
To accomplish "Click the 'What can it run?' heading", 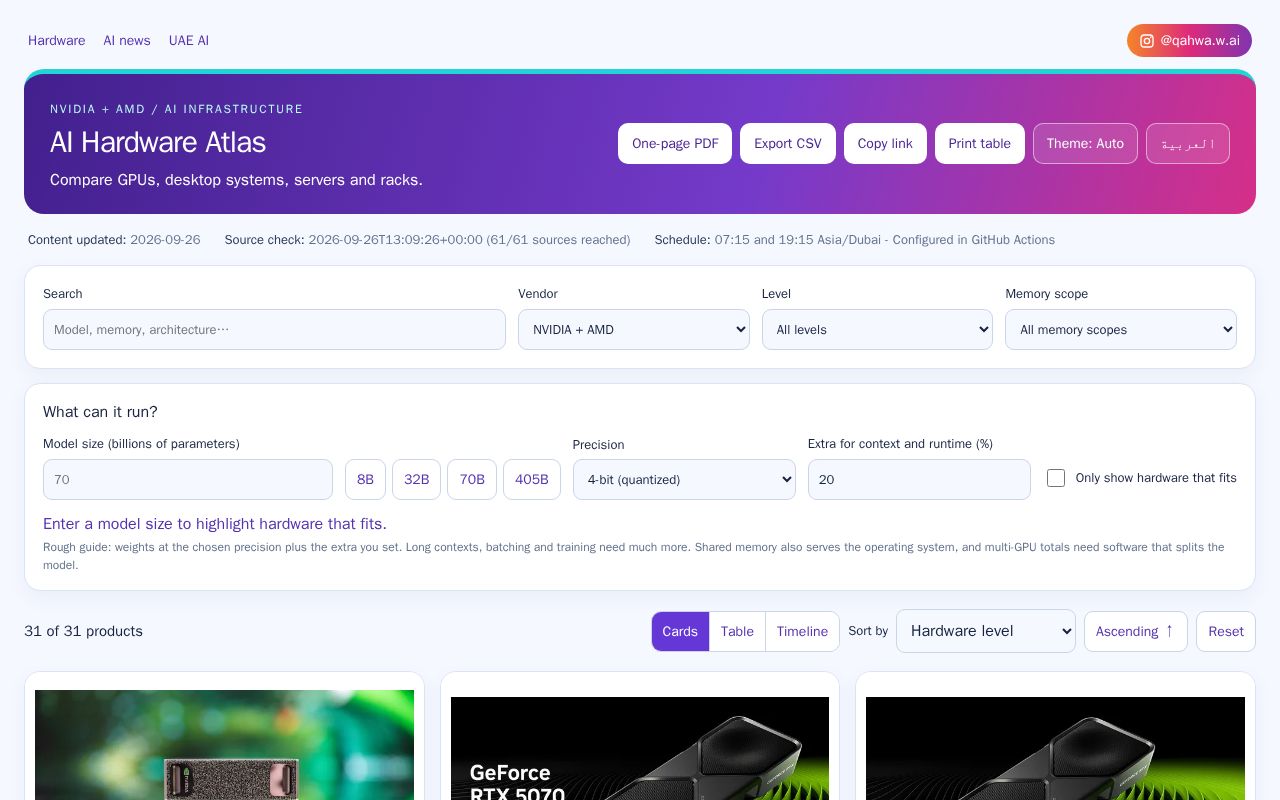I will click(100, 412).
